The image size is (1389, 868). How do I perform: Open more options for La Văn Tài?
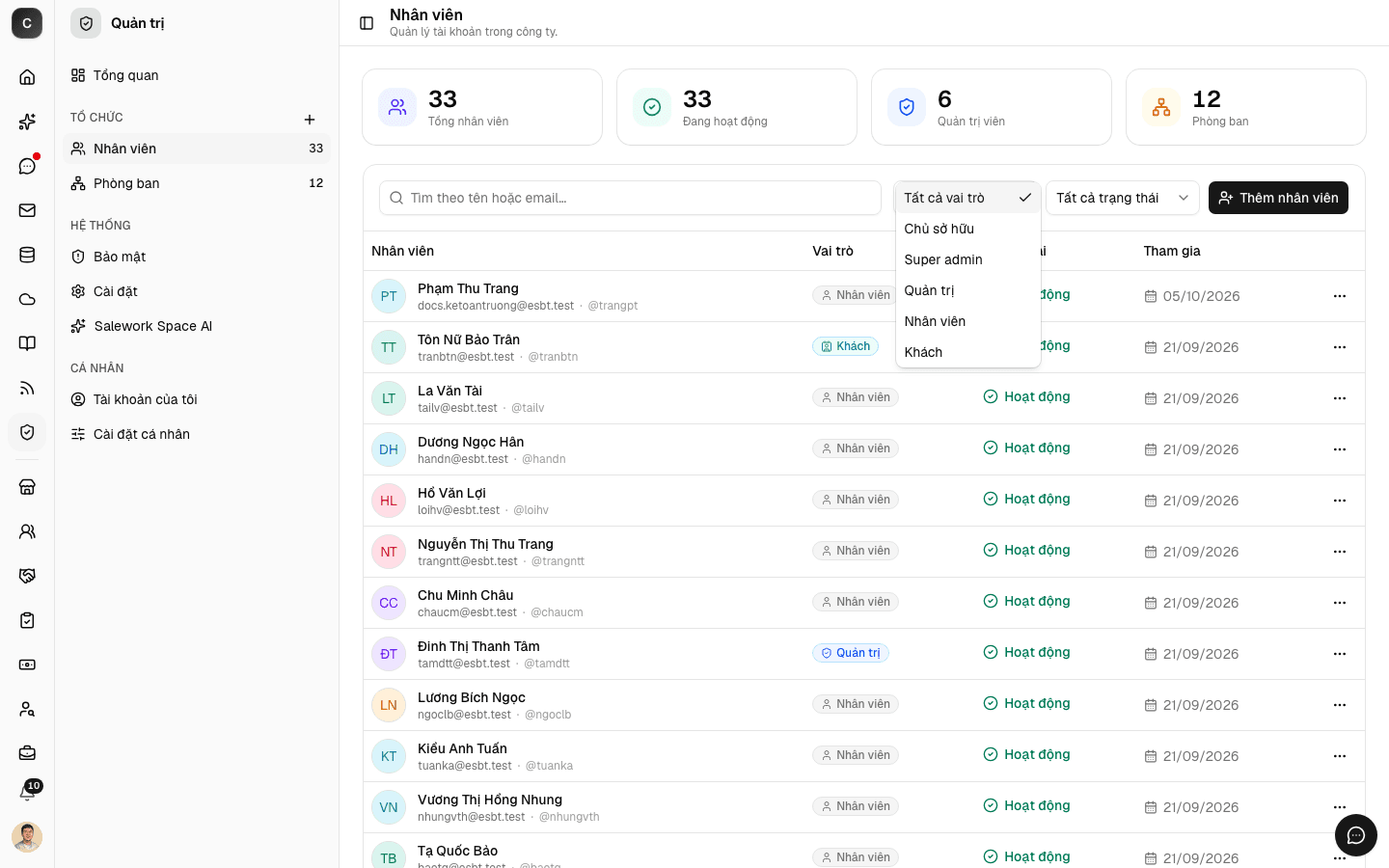point(1340,398)
